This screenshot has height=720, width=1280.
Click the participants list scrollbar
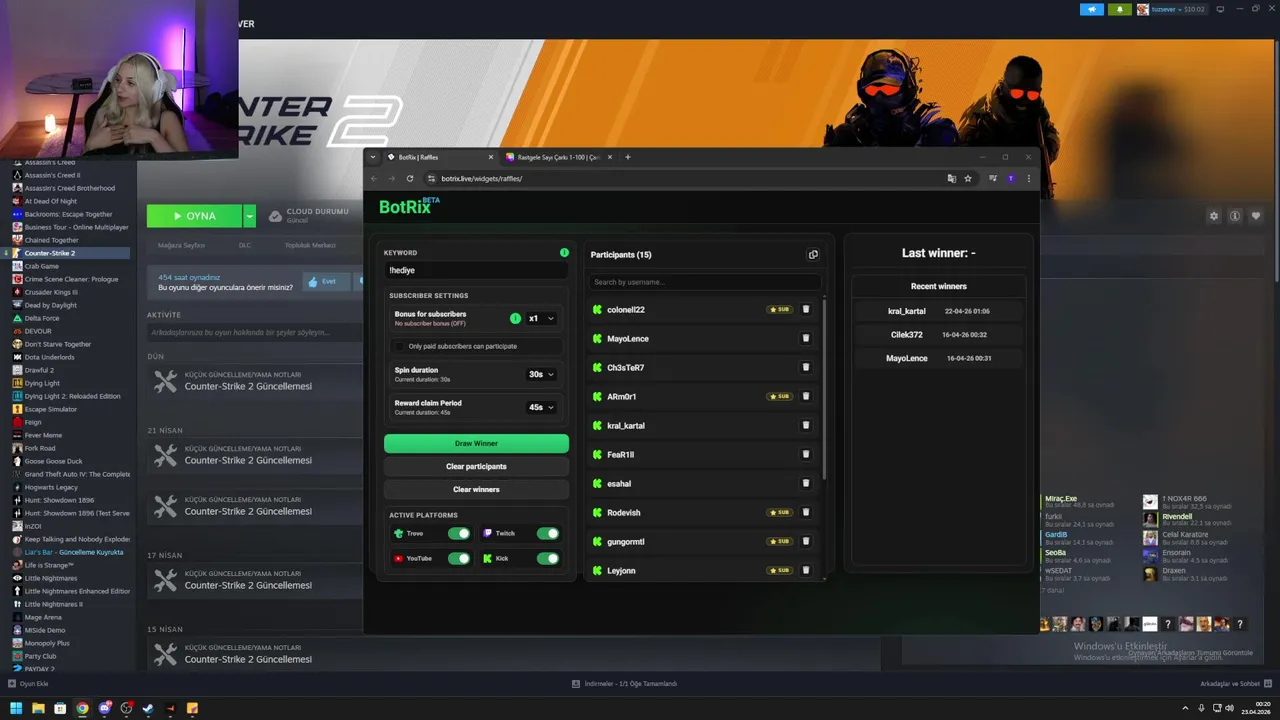click(x=825, y=390)
